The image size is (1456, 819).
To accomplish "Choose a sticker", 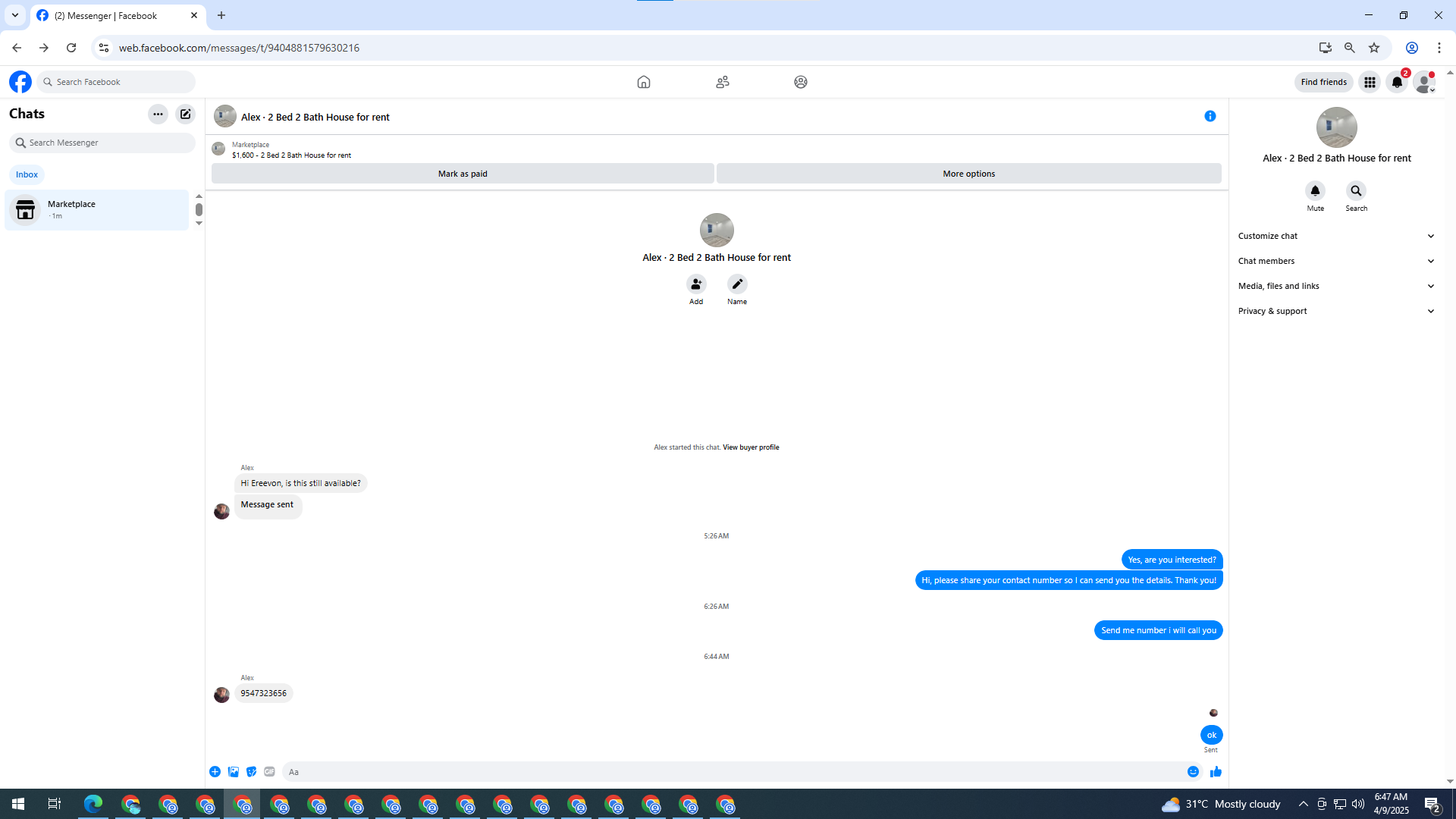I will tap(252, 772).
